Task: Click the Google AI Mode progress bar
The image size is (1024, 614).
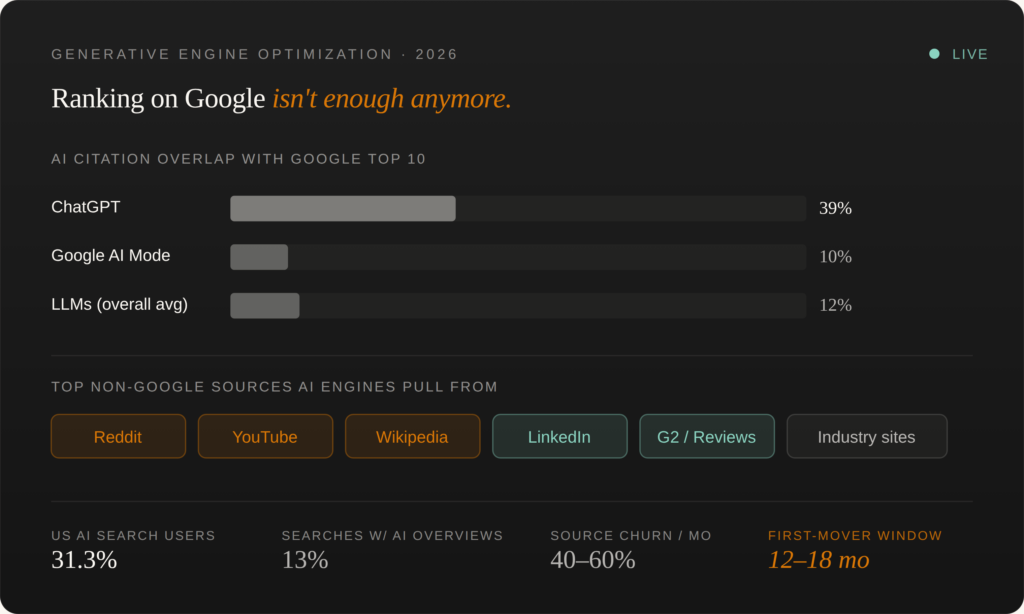Action: [x=518, y=257]
